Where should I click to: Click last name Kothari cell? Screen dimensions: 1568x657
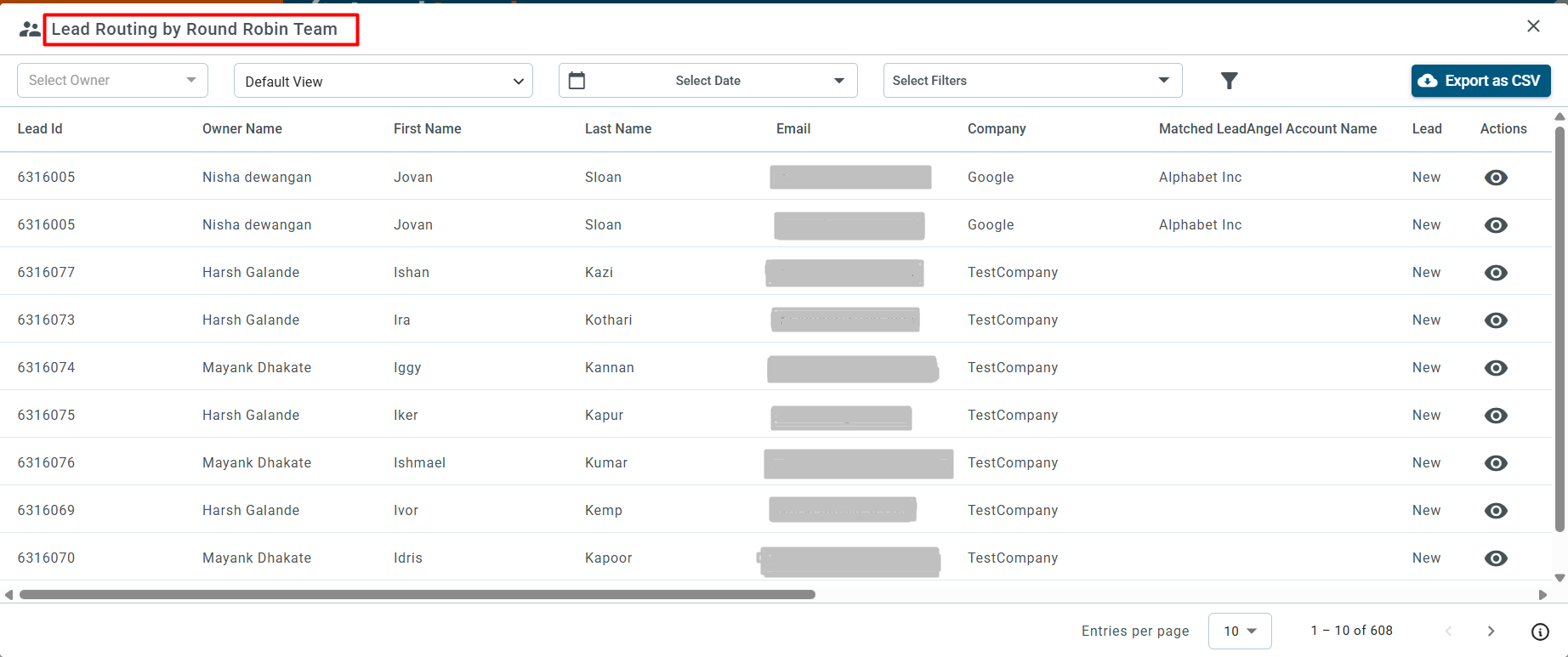tap(609, 320)
